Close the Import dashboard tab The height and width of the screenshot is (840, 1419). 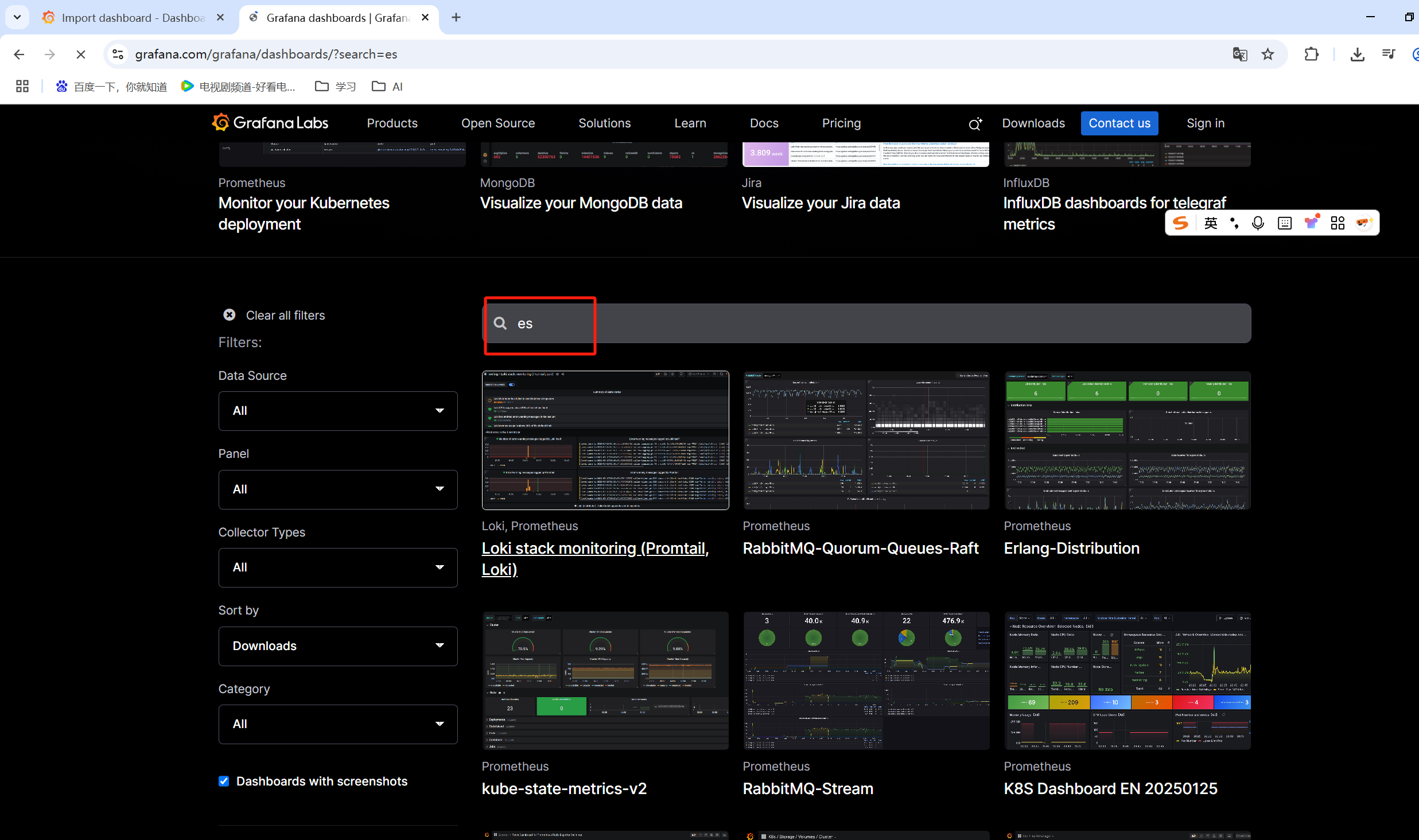pyautogui.click(x=220, y=17)
